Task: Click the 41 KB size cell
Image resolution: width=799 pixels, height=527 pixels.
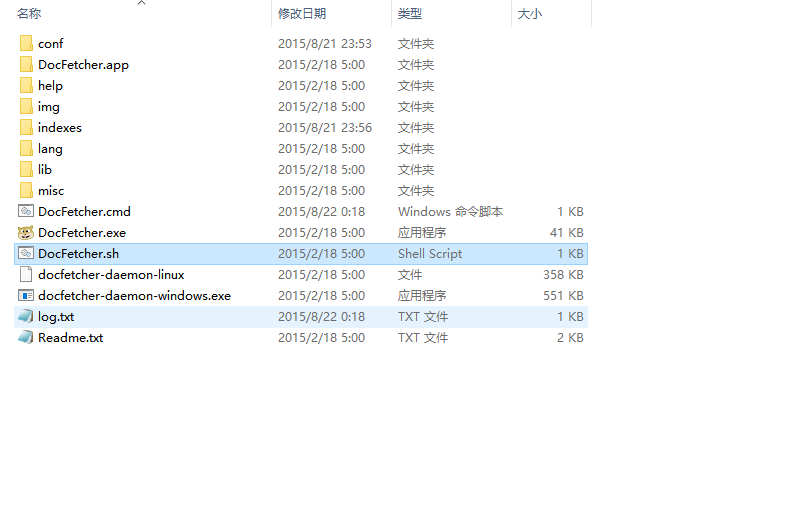Action: [x=567, y=232]
